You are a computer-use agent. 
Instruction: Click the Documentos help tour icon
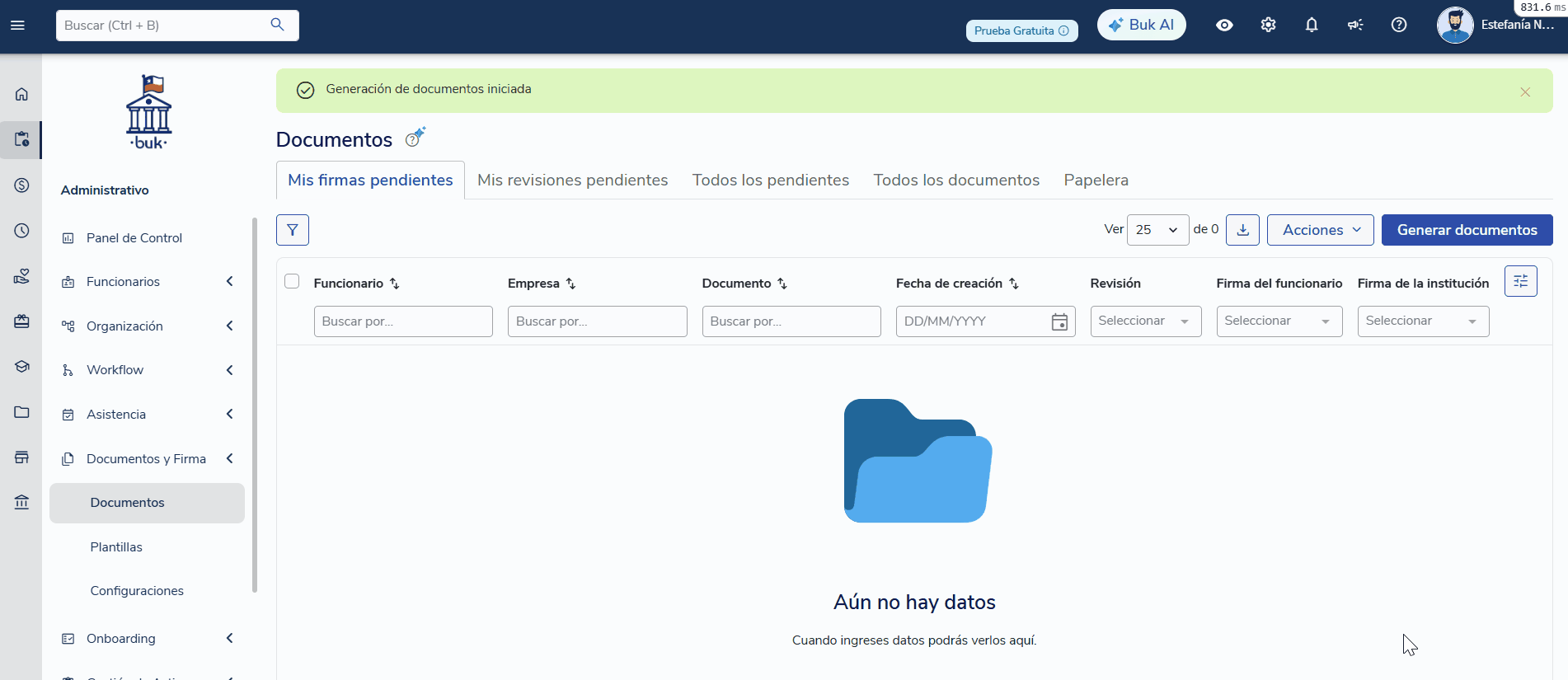click(415, 138)
